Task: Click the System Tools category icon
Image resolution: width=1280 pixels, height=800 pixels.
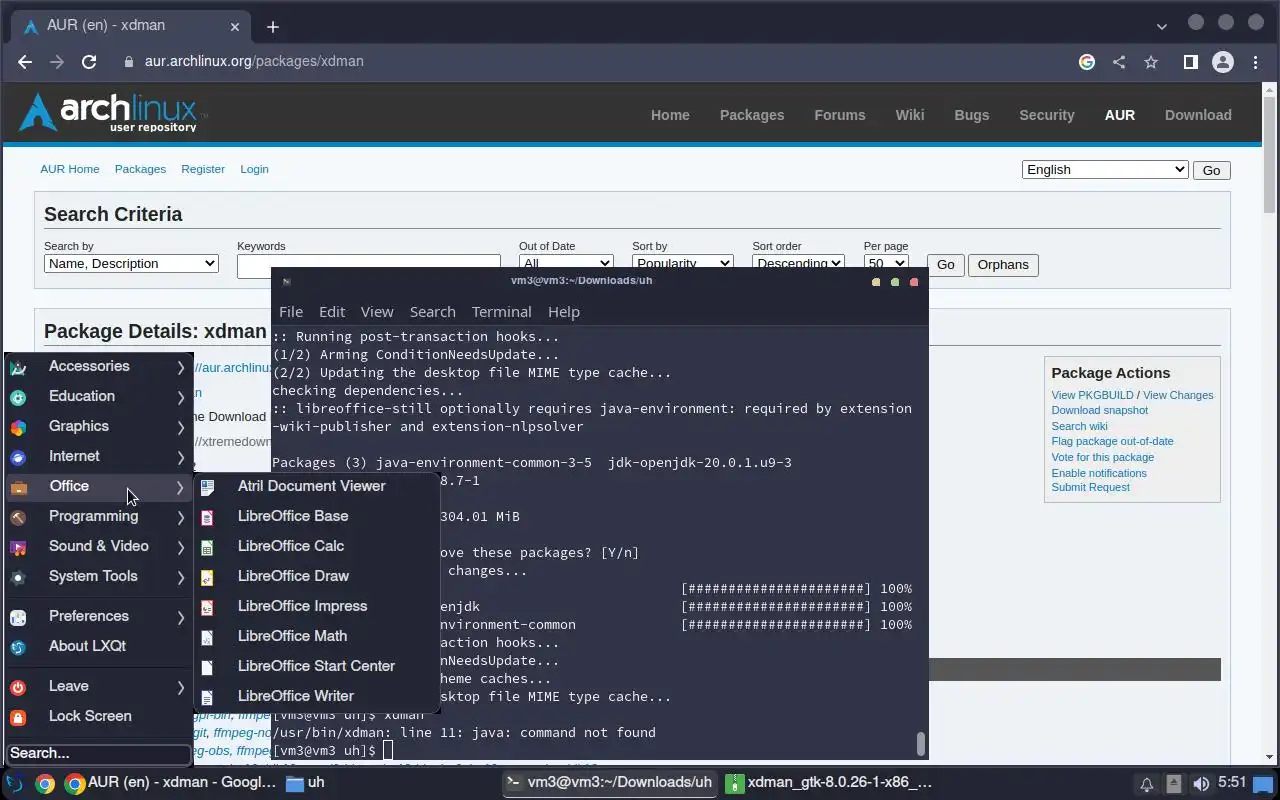Action: tap(18, 577)
